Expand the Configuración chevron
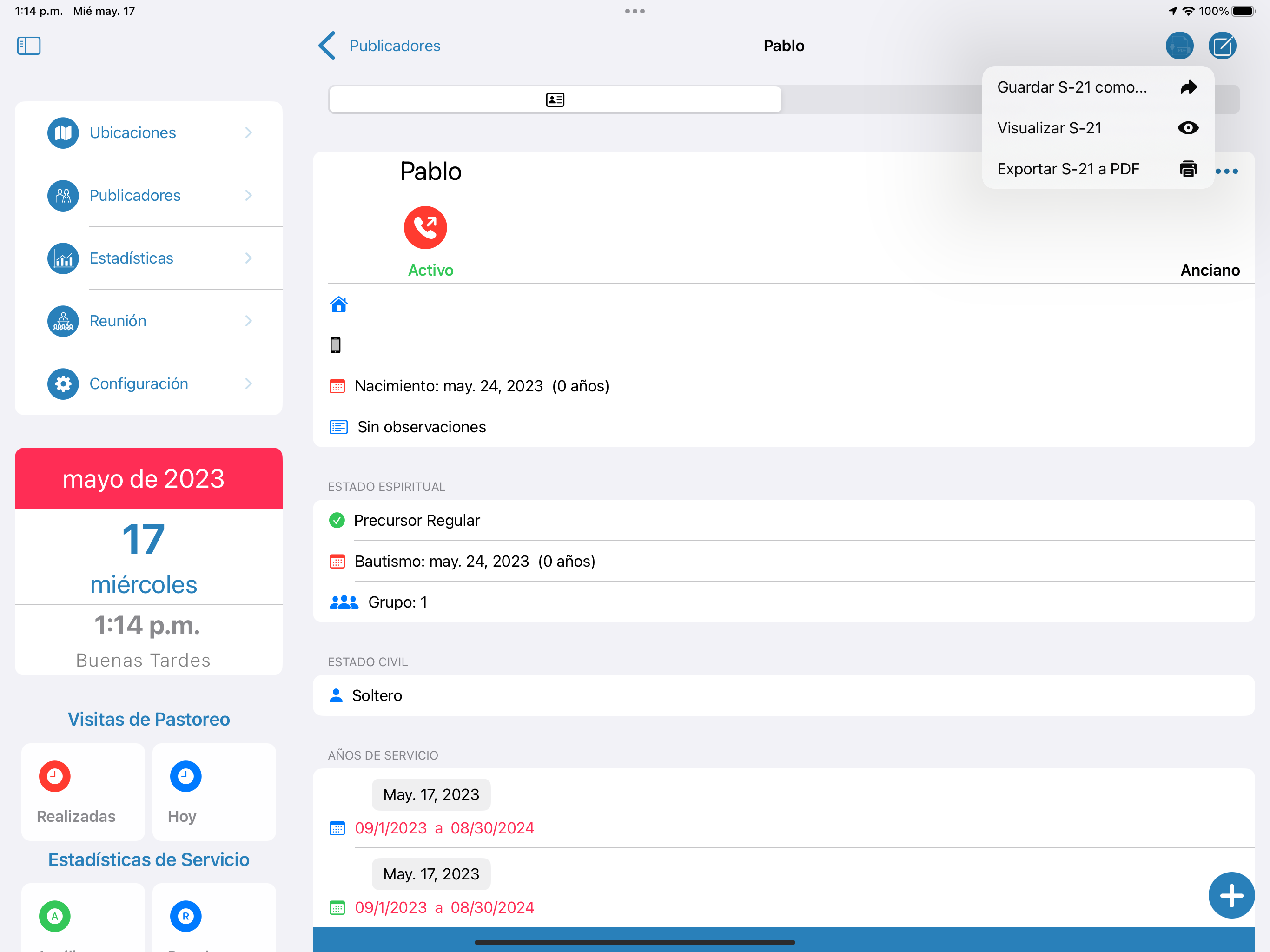 click(249, 383)
